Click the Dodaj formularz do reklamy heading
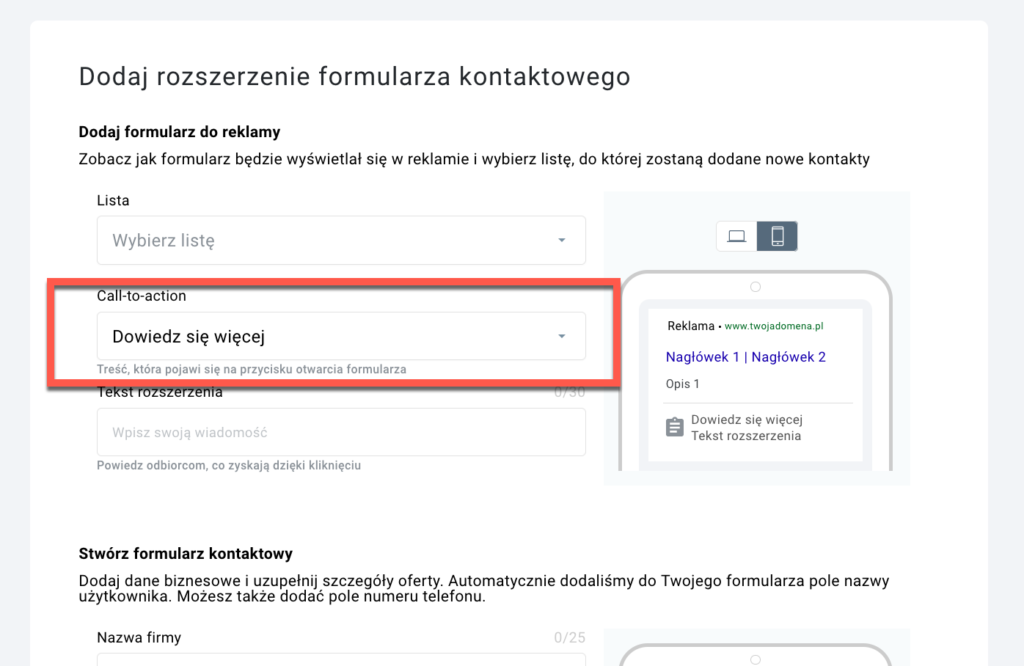The image size is (1024, 666). (x=180, y=132)
